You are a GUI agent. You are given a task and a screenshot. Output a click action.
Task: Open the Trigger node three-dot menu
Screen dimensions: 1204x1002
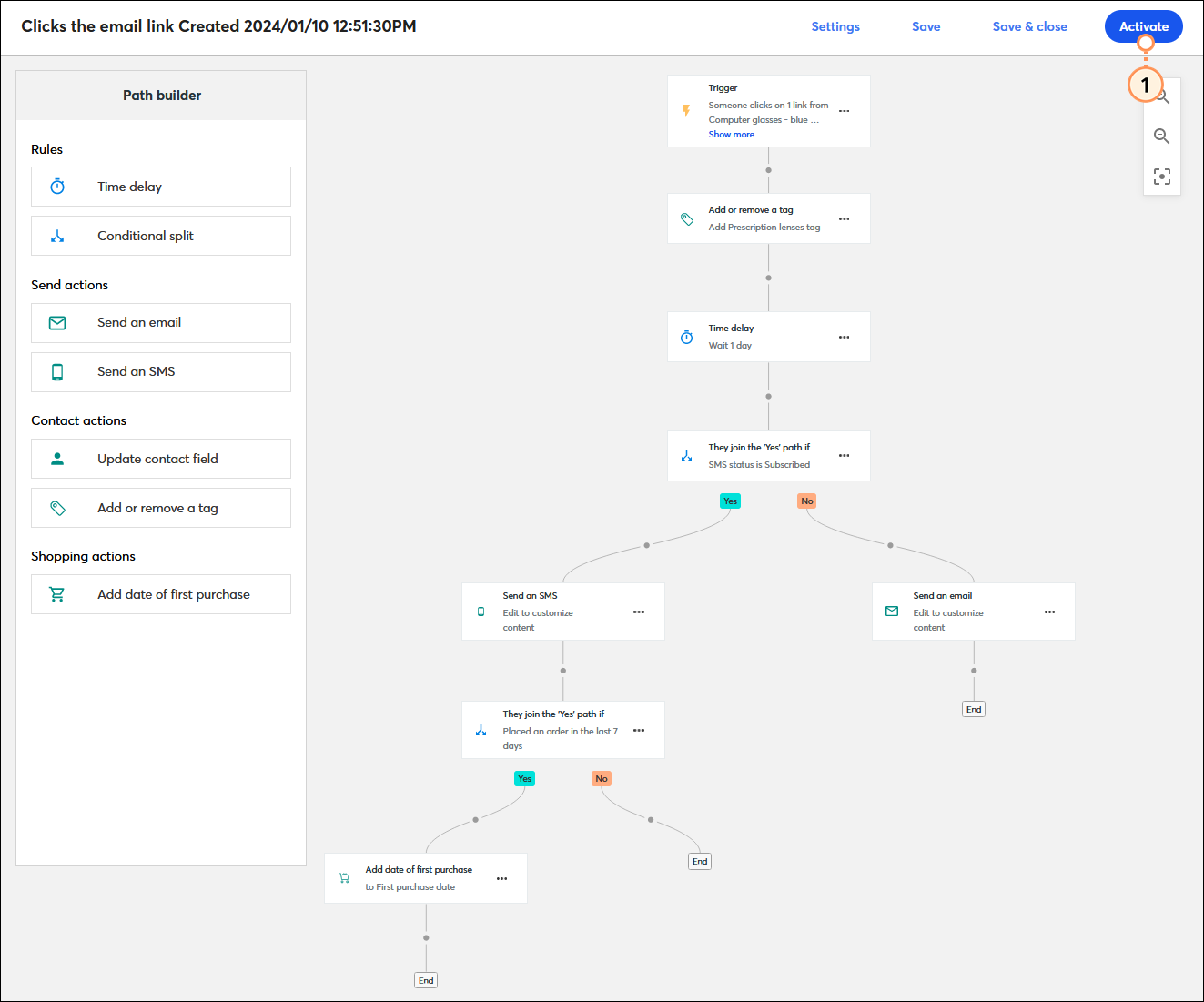pos(844,111)
